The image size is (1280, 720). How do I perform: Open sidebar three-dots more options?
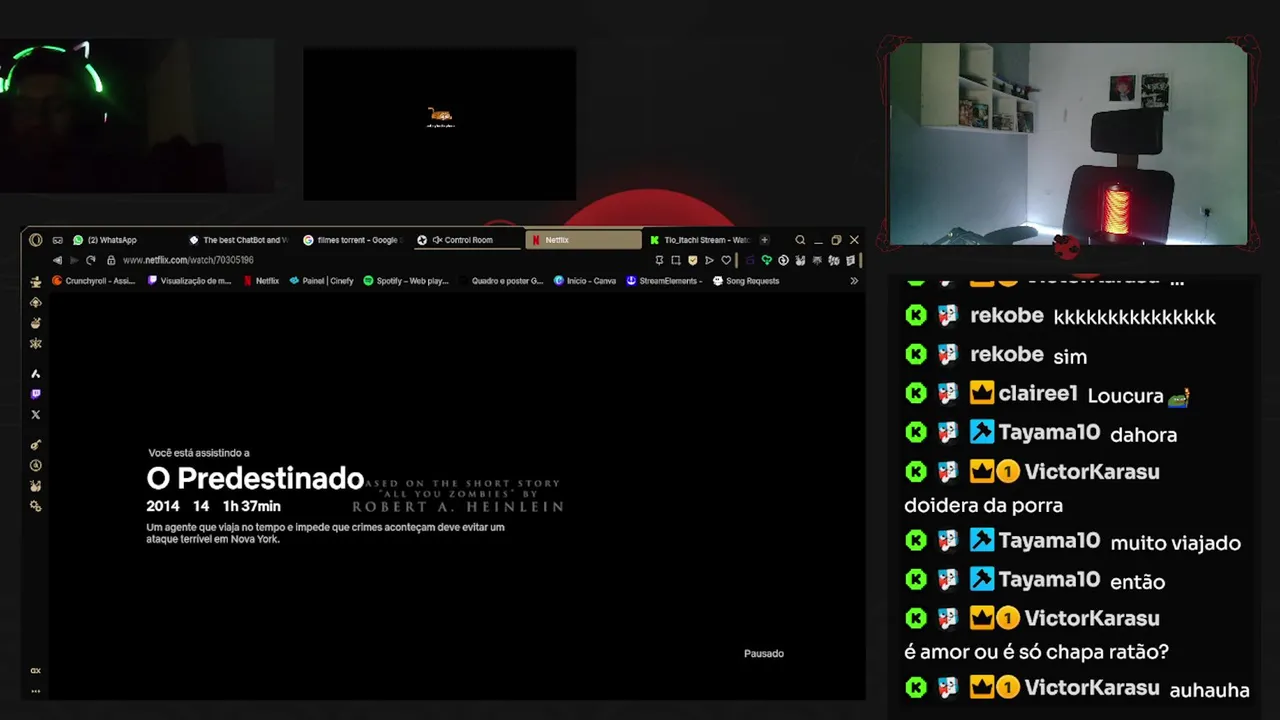coord(36,691)
